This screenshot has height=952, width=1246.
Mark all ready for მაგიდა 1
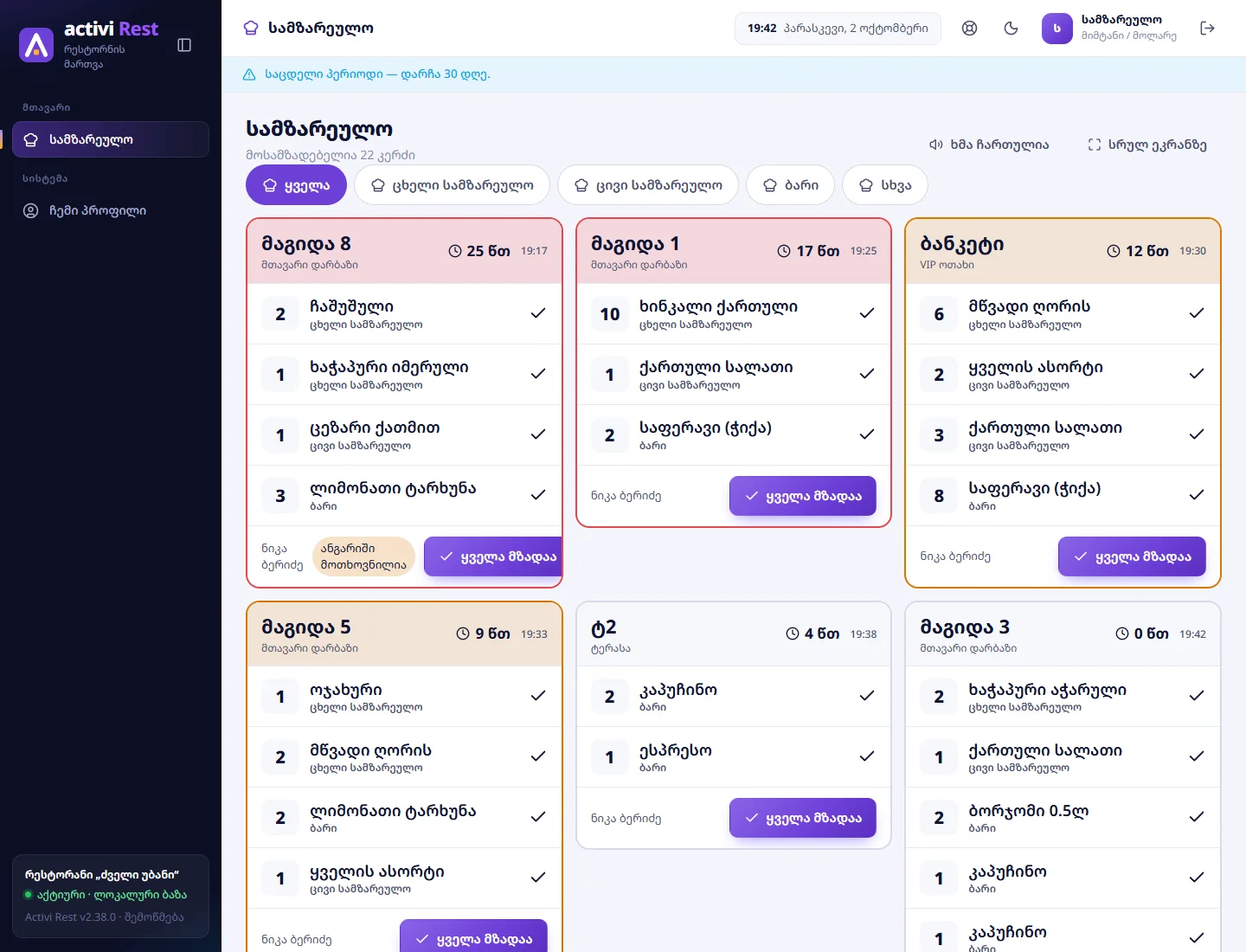pyautogui.click(x=803, y=496)
